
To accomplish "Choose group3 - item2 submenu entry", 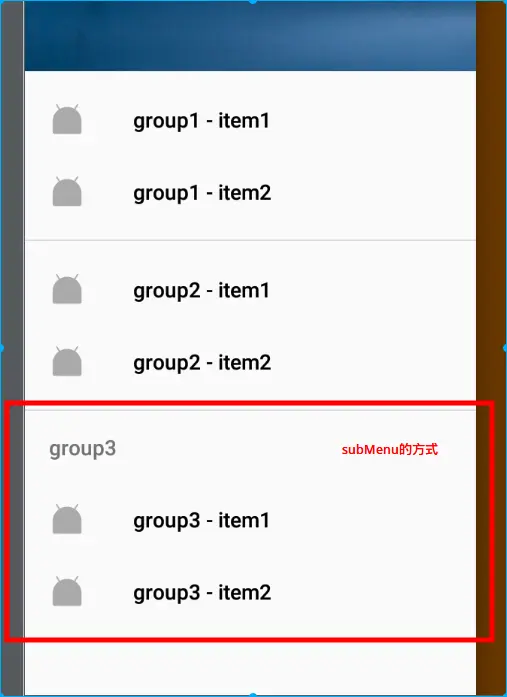I will click(250, 592).
